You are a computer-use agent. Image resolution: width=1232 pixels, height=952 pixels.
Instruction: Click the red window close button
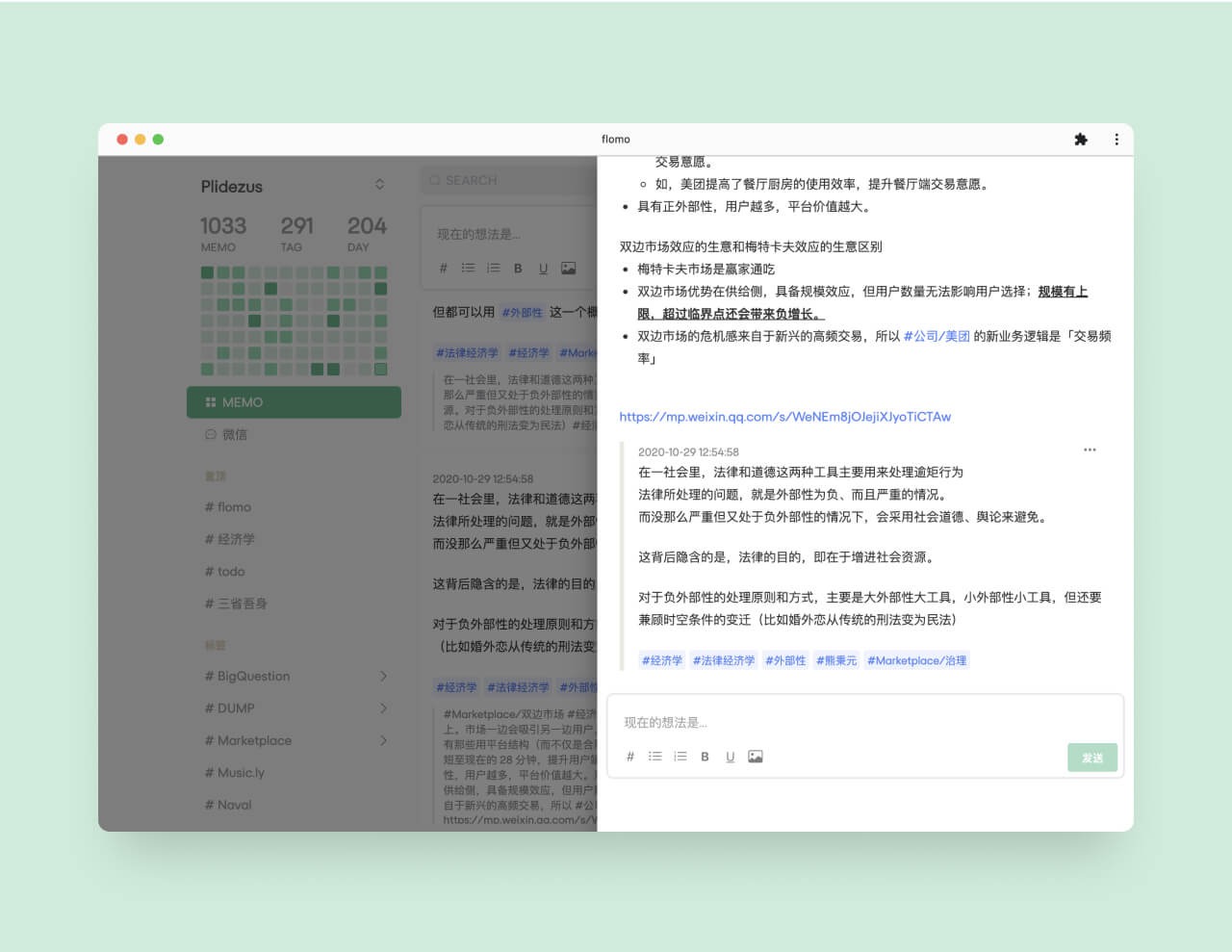click(x=122, y=140)
